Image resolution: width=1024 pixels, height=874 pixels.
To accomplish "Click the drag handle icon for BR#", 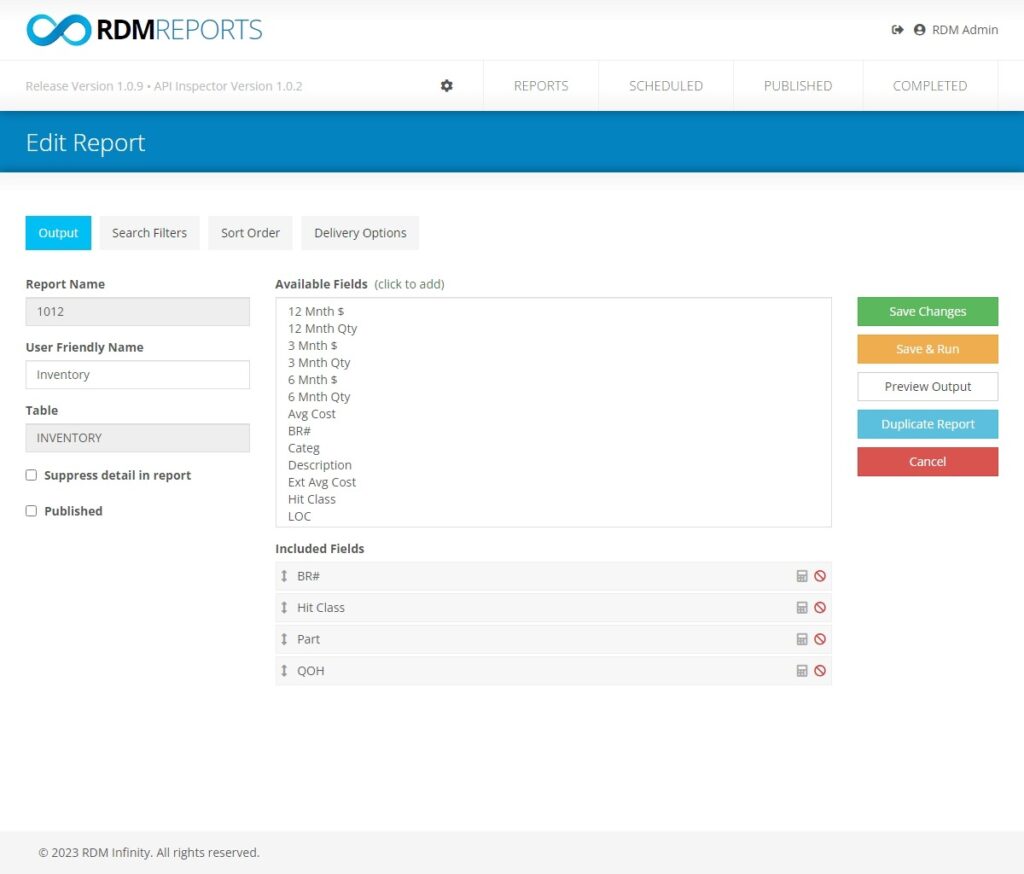I will [284, 576].
